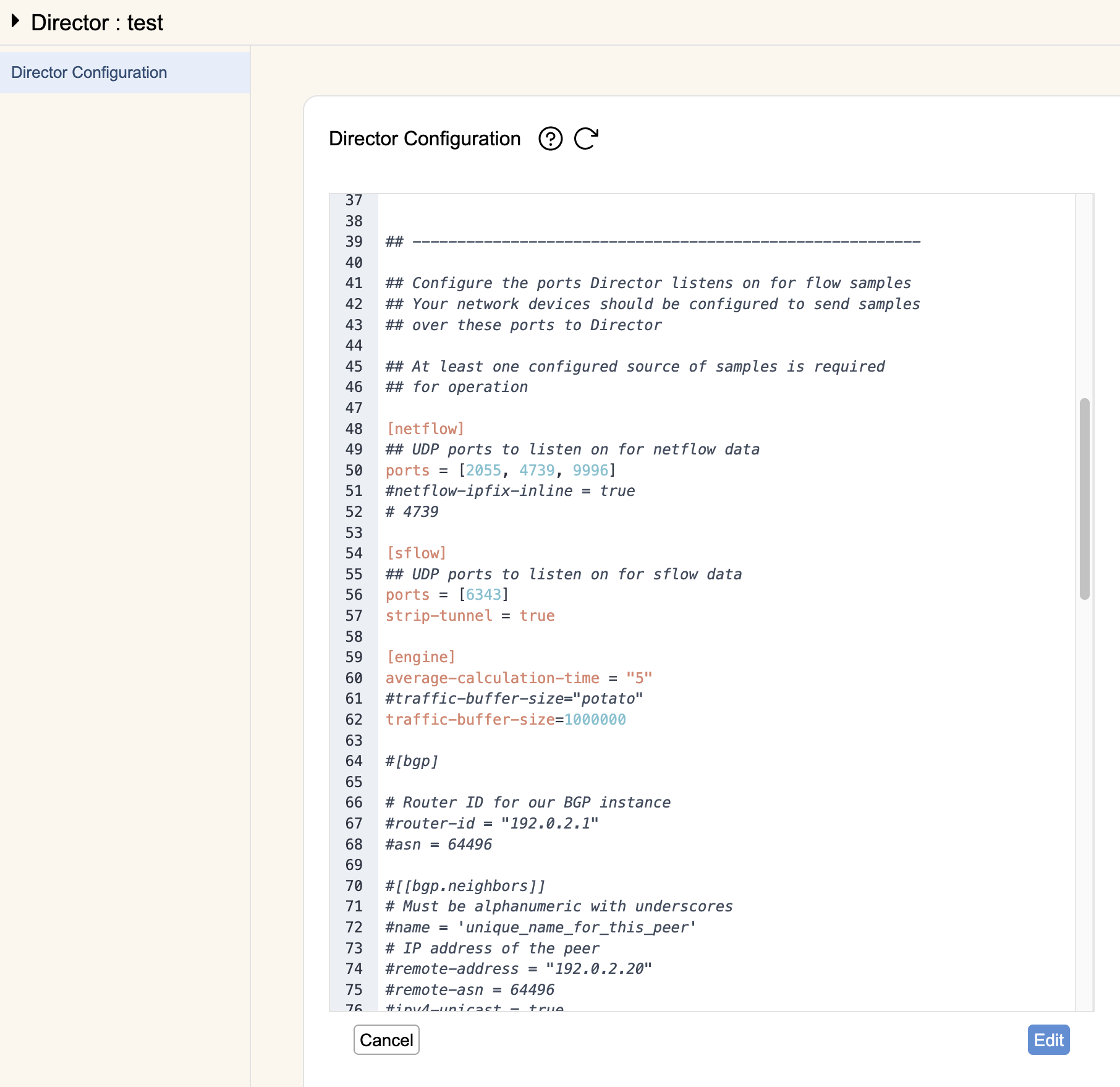Click the netflow ports line with 2055
The image size is (1120, 1087).
[x=501, y=470]
